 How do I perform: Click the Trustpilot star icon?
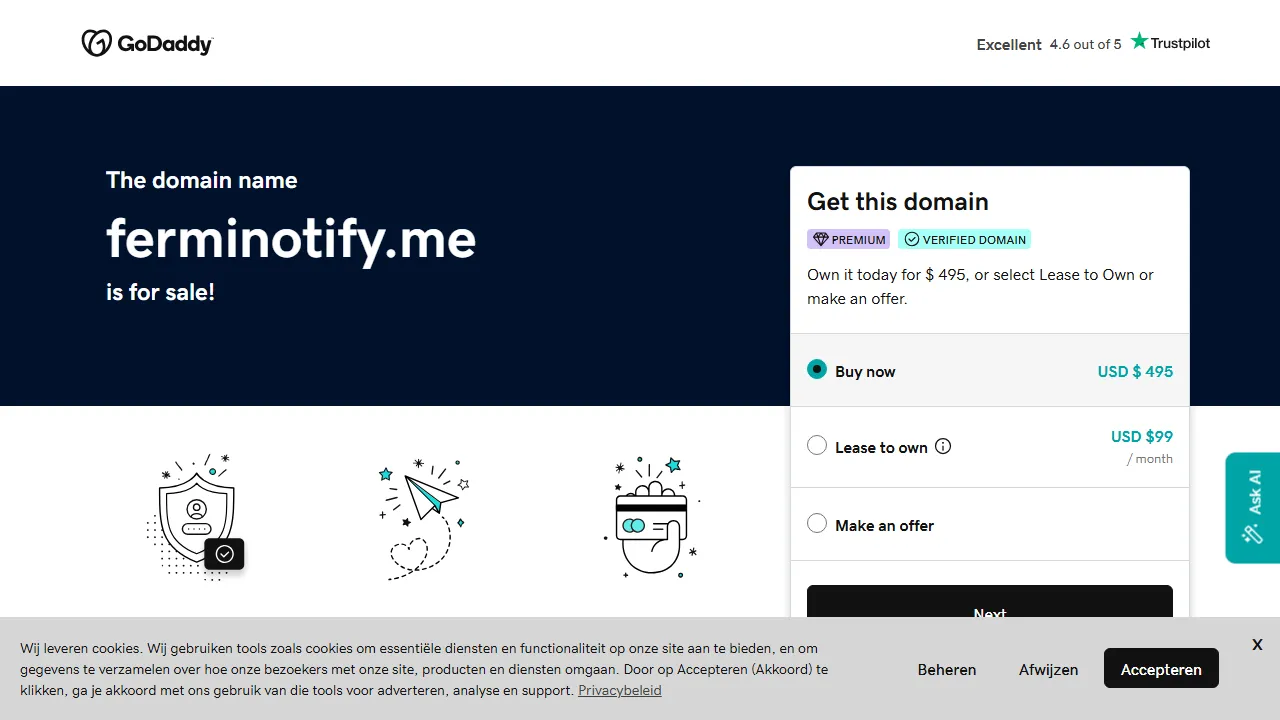click(1139, 40)
